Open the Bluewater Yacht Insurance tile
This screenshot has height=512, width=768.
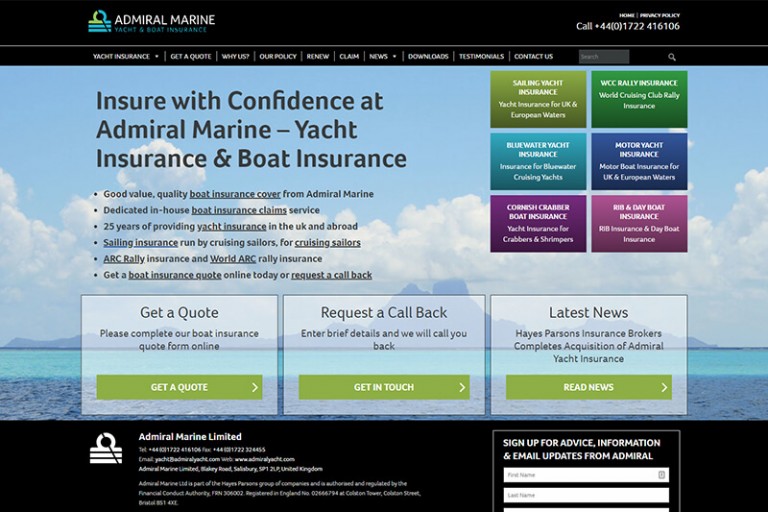(538, 161)
